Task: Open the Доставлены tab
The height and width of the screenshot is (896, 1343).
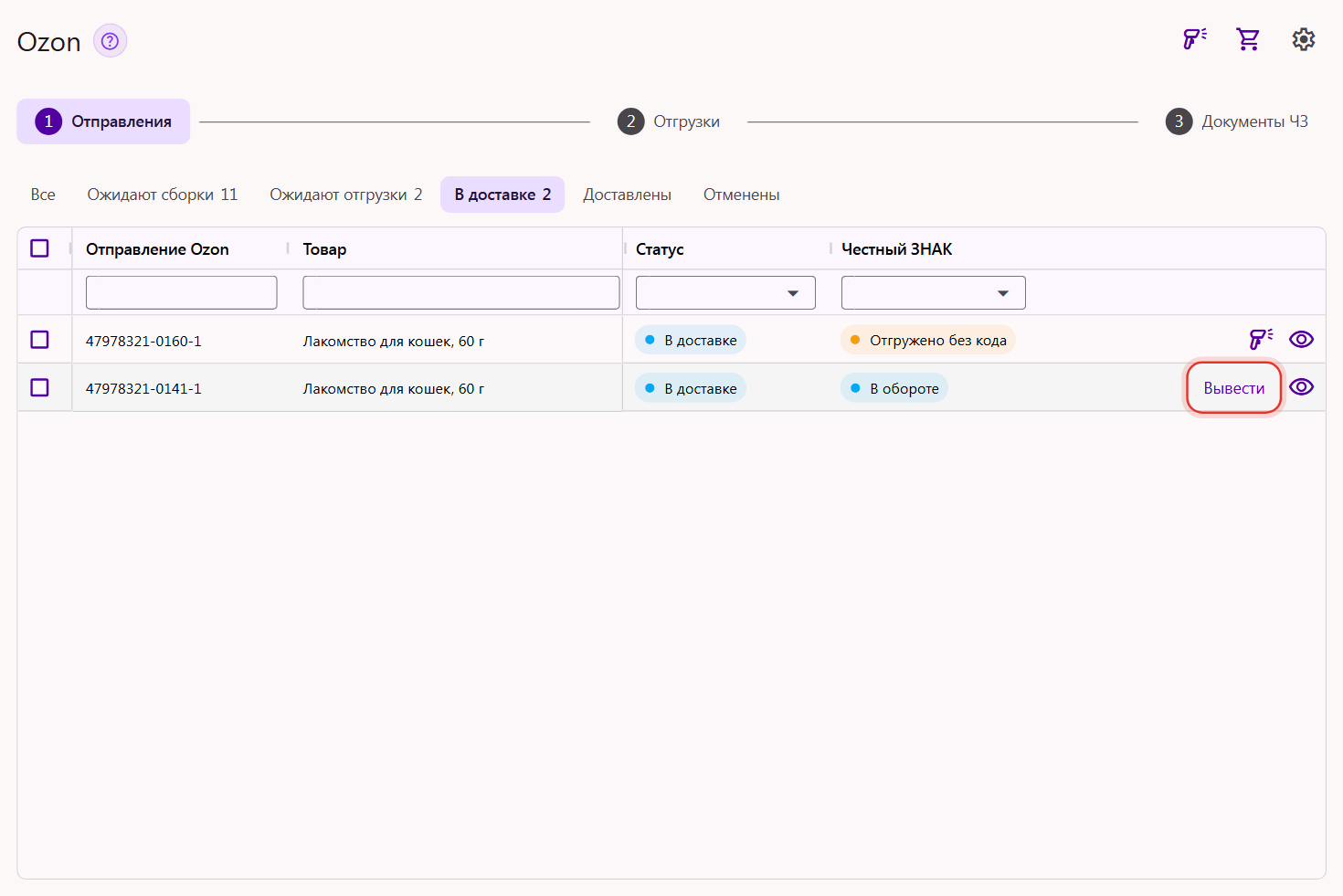Action: pyautogui.click(x=628, y=195)
